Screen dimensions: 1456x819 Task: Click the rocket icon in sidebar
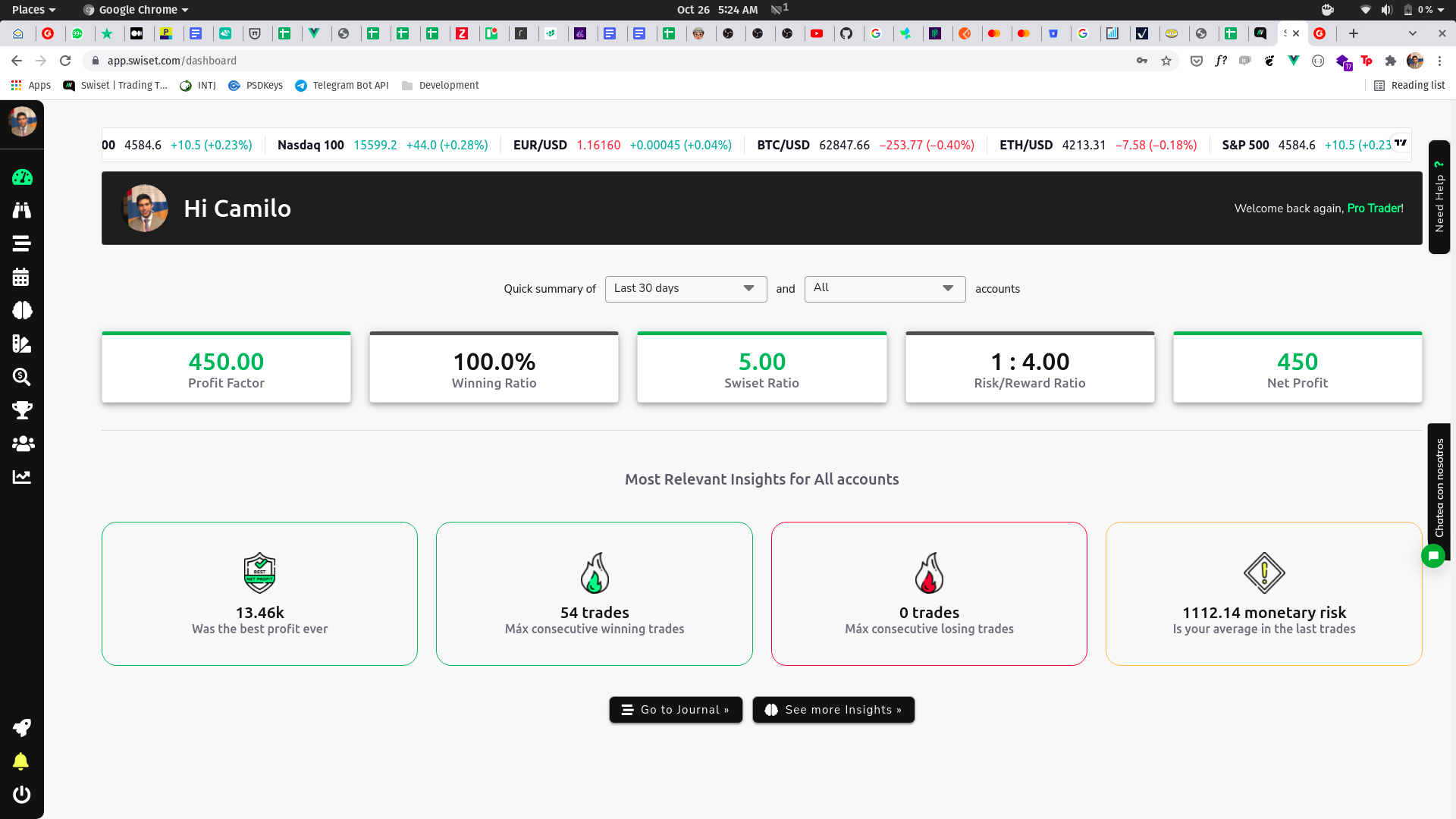pos(21,728)
